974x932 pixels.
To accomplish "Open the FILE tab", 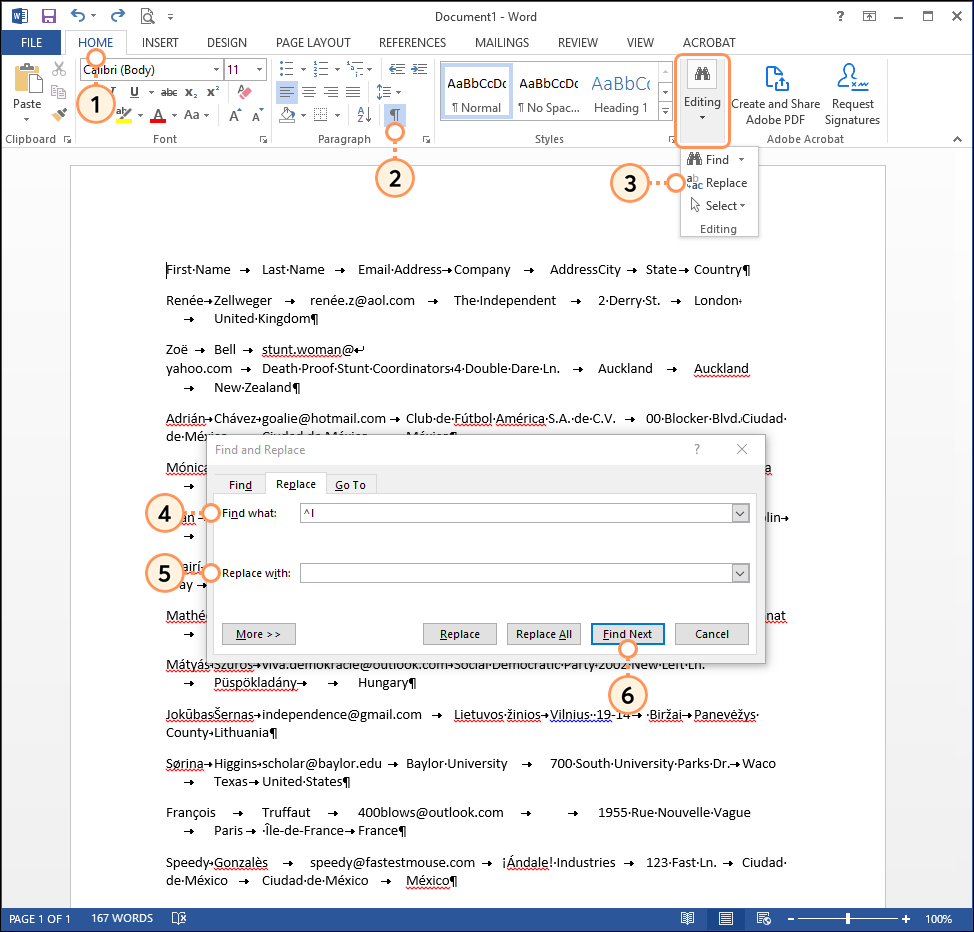I will pyautogui.click(x=31, y=42).
